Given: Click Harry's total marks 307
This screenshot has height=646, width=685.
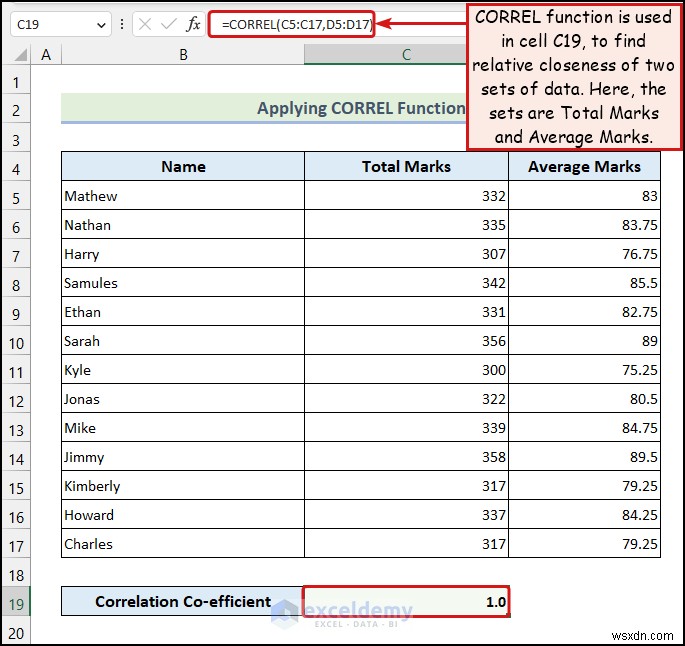Looking at the screenshot, I should pyautogui.click(x=406, y=254).
